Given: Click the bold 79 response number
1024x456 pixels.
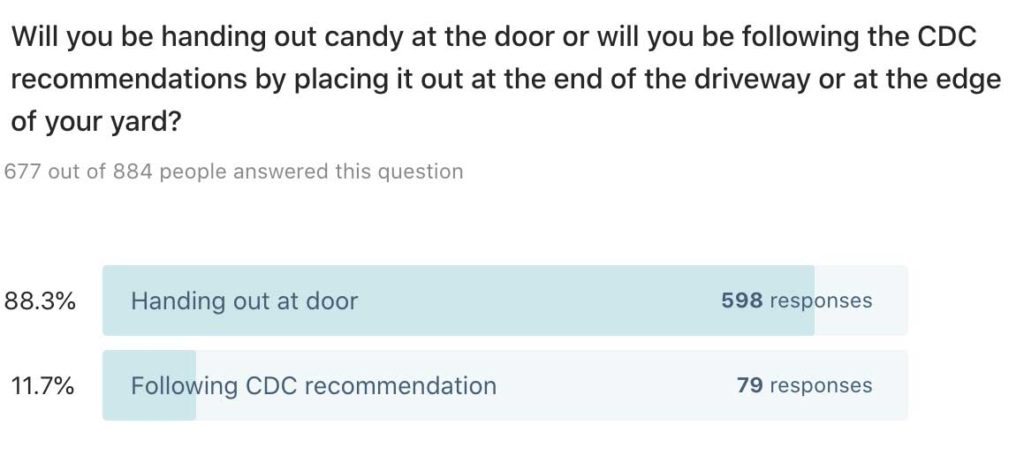Looking at the screenshot, I should [750, 386].
